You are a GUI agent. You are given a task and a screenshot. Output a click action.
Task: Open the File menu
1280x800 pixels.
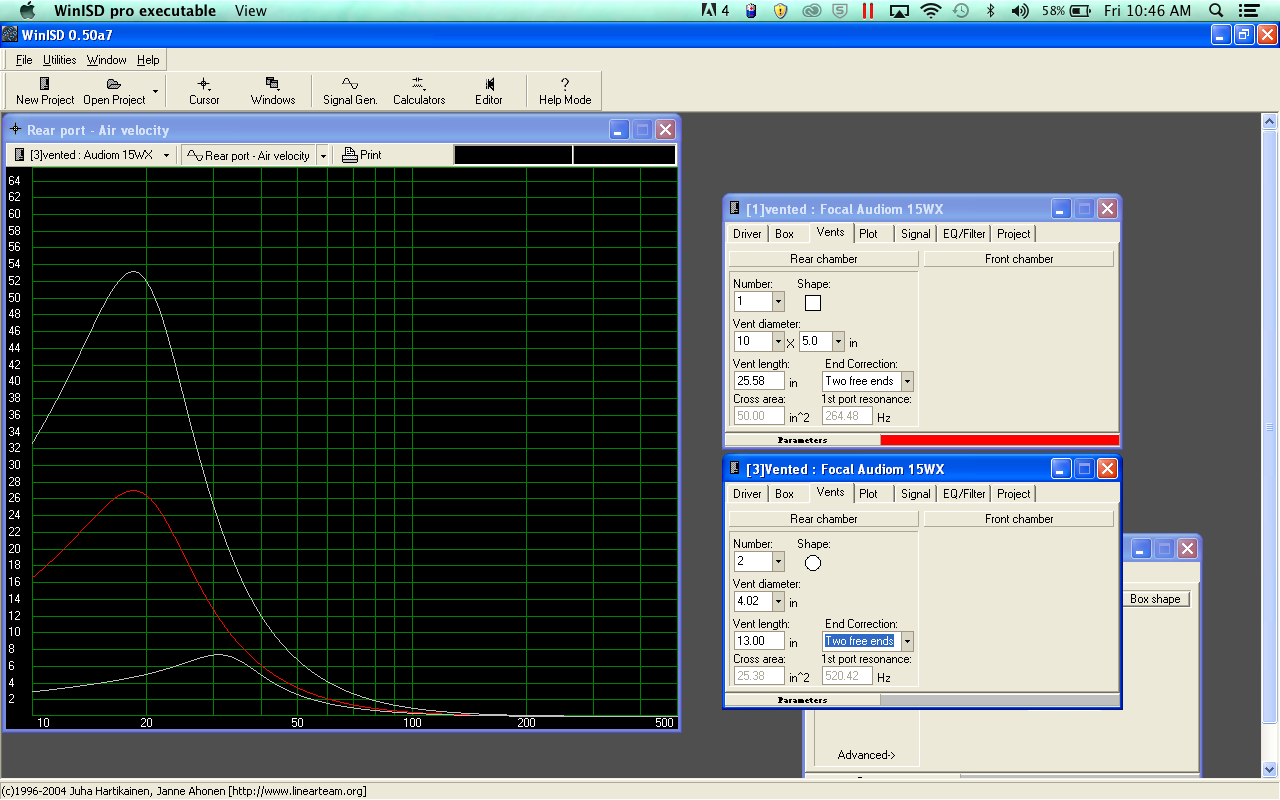(24, 60)
